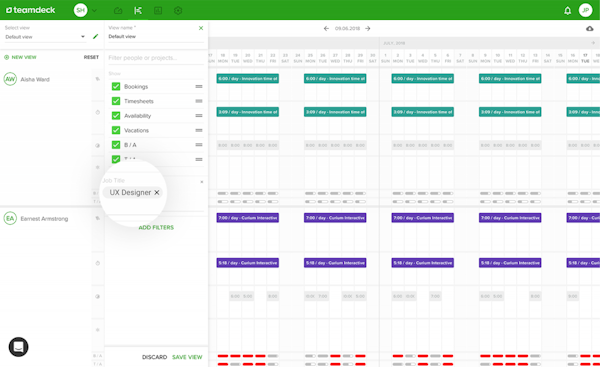Expand the Select view dropdown
This screenshot has height=367, width=600.
45,37
